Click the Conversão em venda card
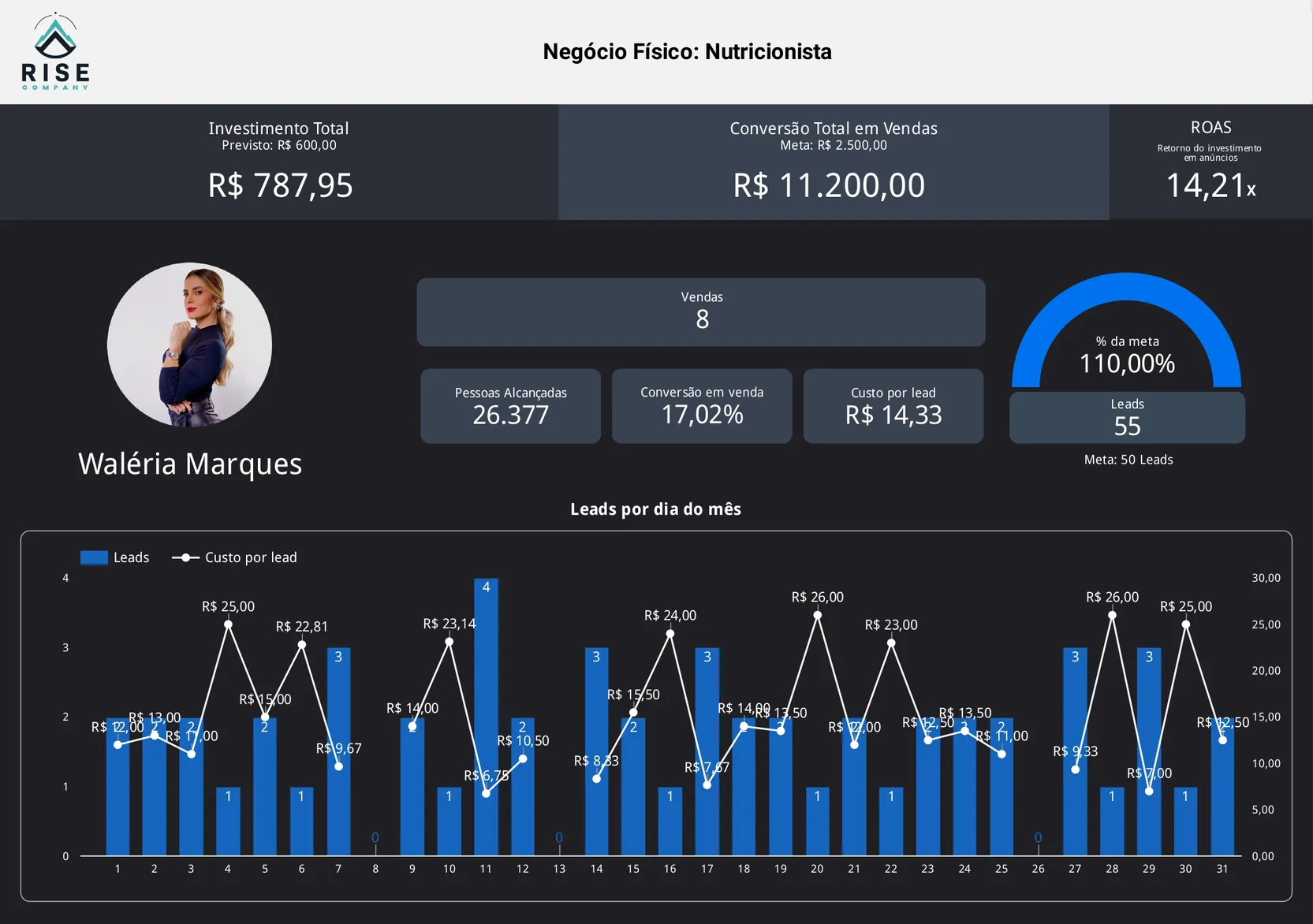Image resolution: width=1313 pixels, height=924 pixels. coord(701,406)
